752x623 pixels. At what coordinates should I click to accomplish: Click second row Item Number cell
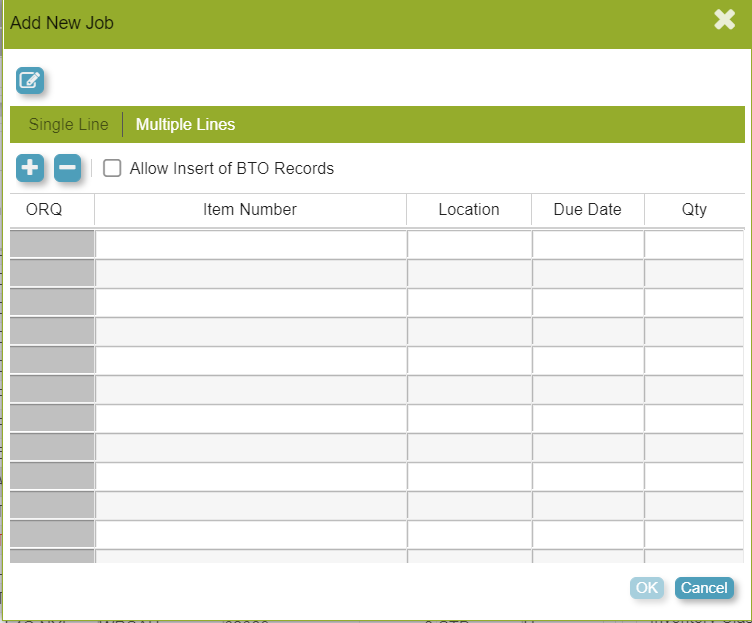251,273
